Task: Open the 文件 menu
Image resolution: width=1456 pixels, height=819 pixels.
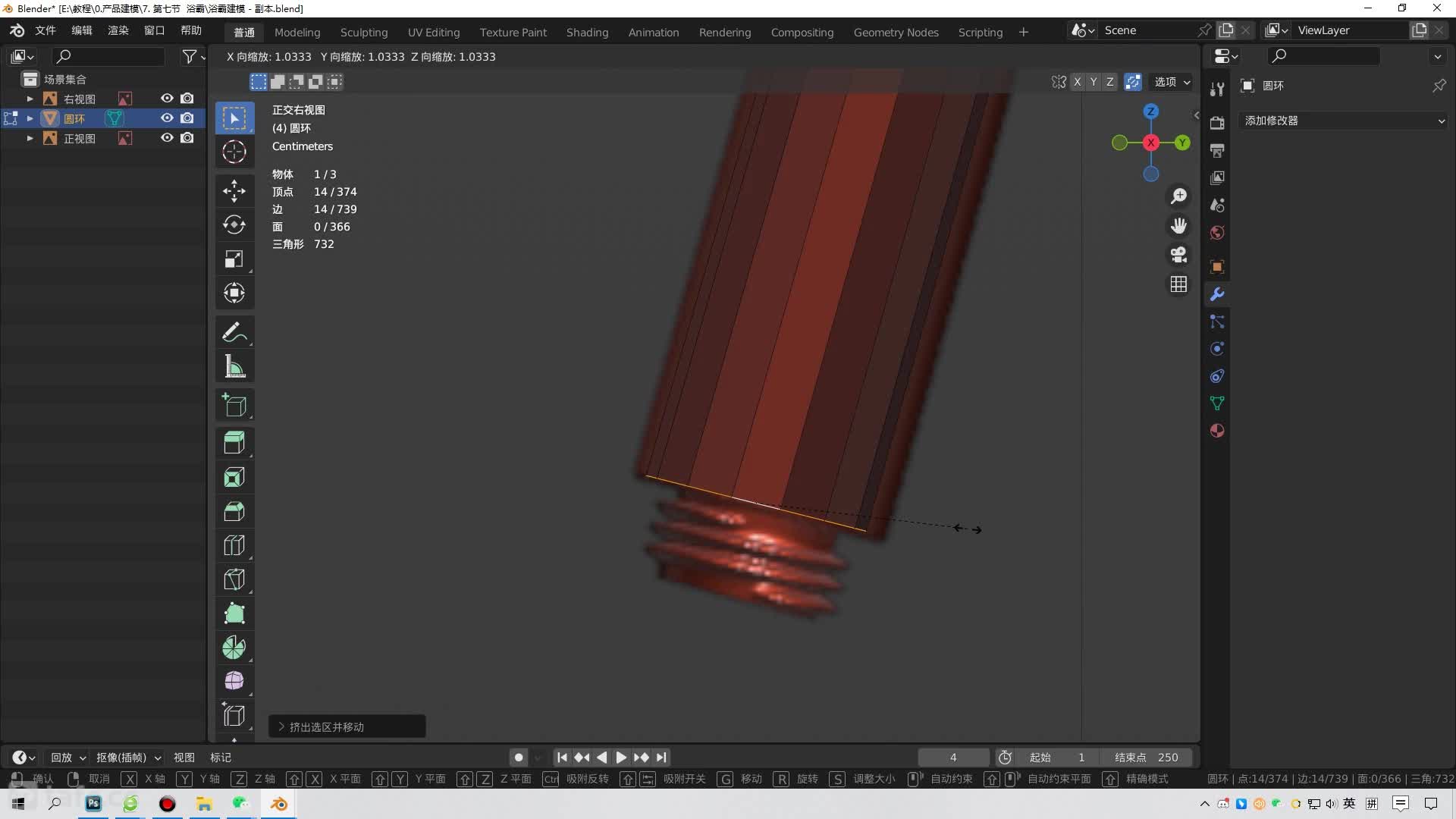Action: click(x=45, y=30)
